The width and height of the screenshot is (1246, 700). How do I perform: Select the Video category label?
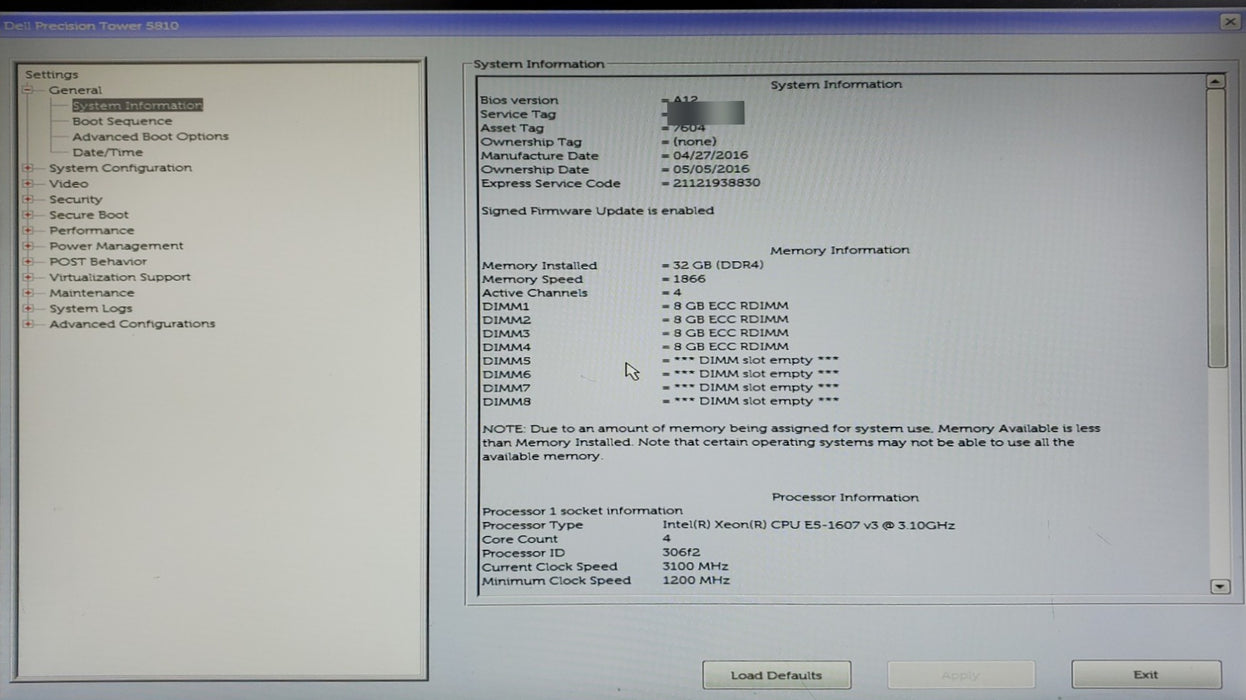click(x=68, y=184)
